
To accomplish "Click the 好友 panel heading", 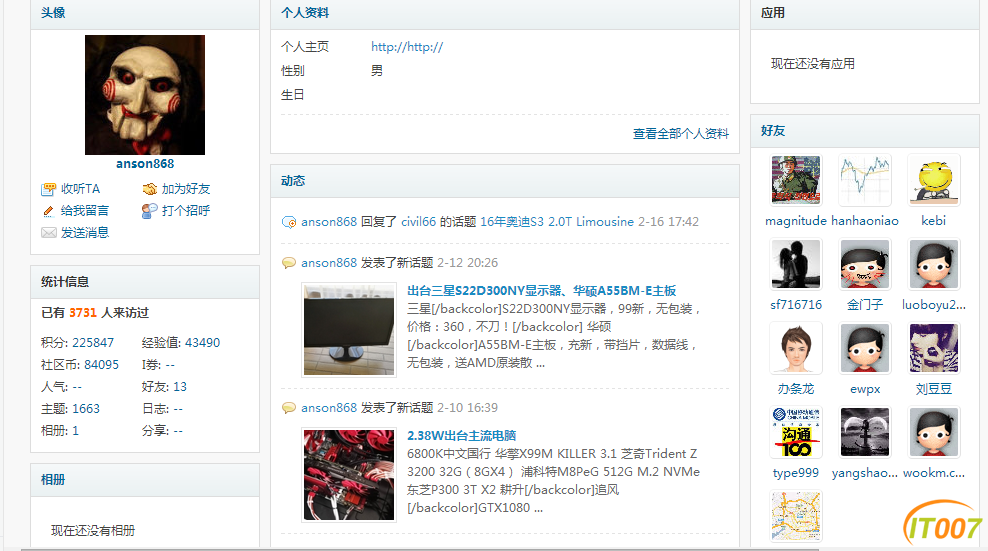I will [x=773, y=131].
